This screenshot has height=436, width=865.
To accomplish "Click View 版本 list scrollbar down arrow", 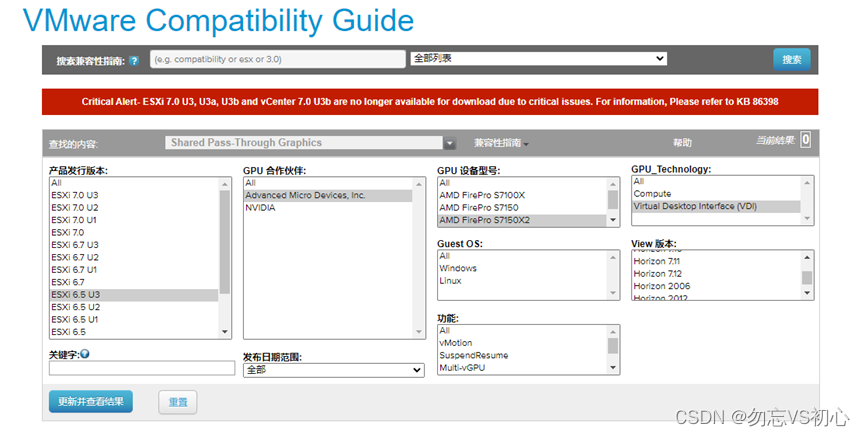I will click(807, 293).
